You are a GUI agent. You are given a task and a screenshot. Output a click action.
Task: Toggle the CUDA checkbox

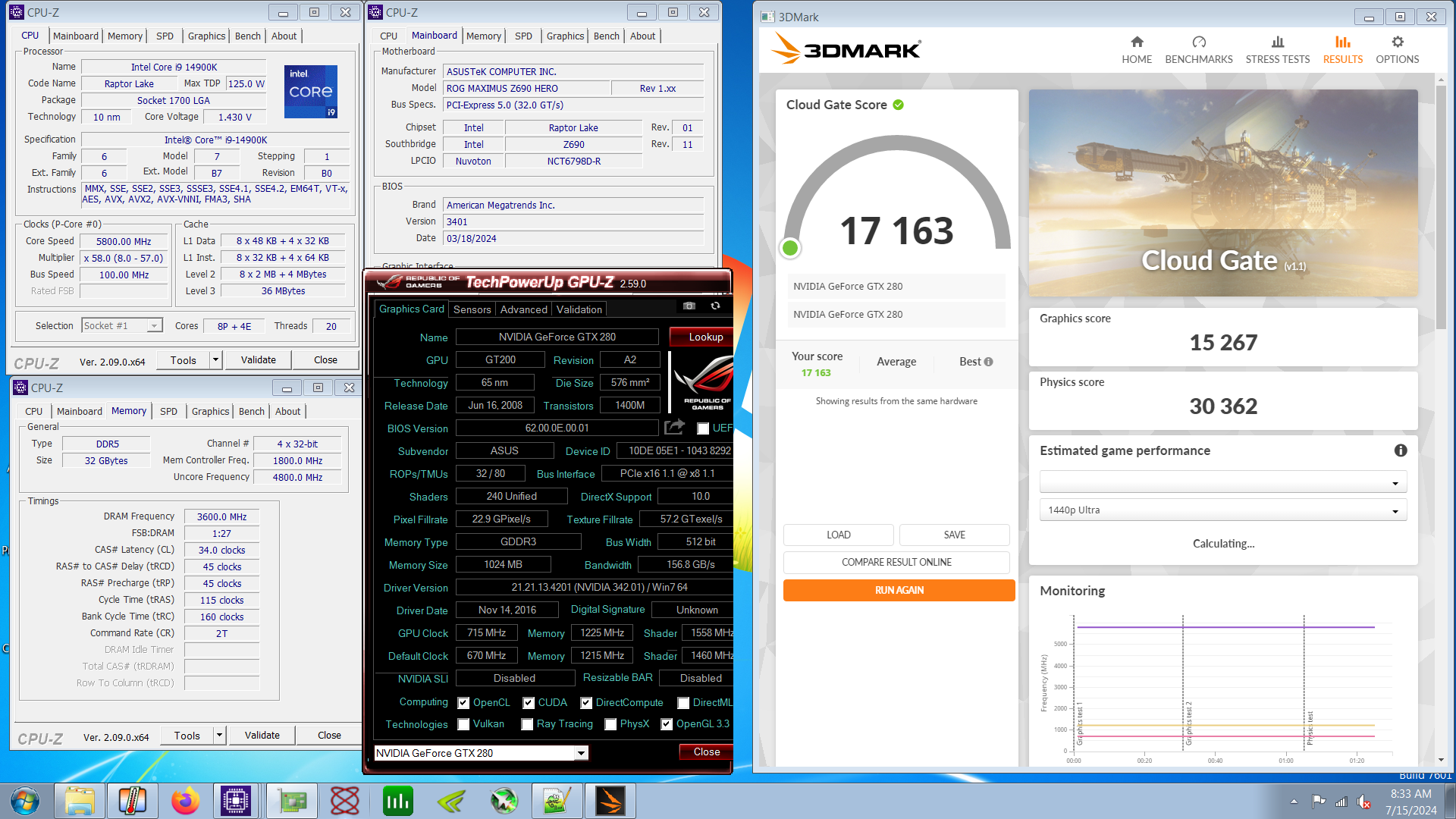click(x=529, y=703)
